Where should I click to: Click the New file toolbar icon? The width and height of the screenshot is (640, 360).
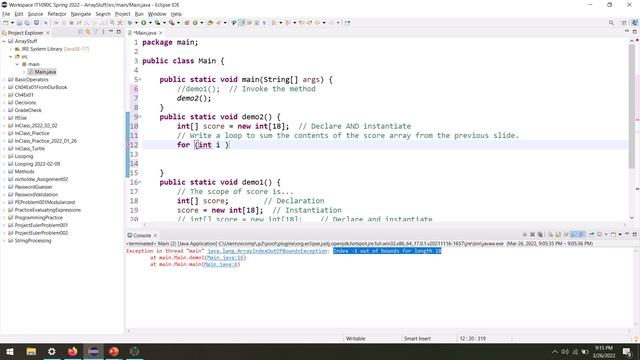[6, 23]
